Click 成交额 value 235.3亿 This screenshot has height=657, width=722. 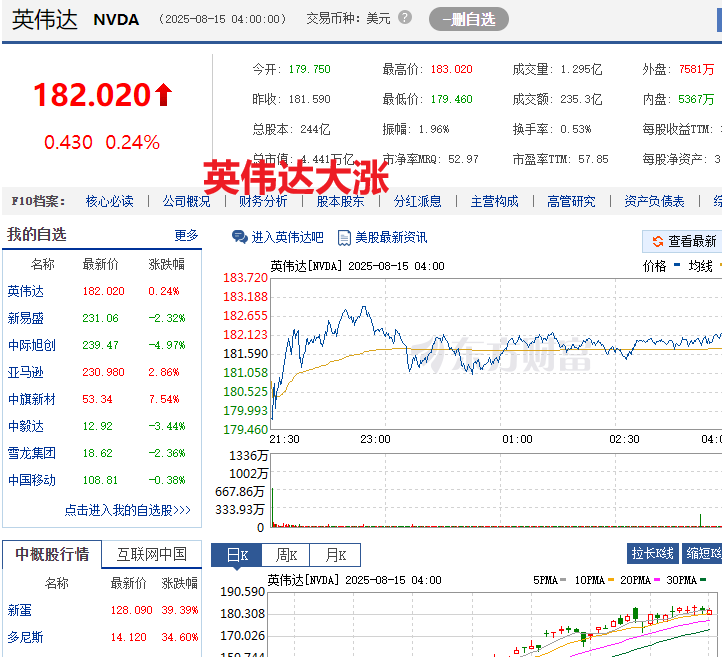[x=581, y=99]
